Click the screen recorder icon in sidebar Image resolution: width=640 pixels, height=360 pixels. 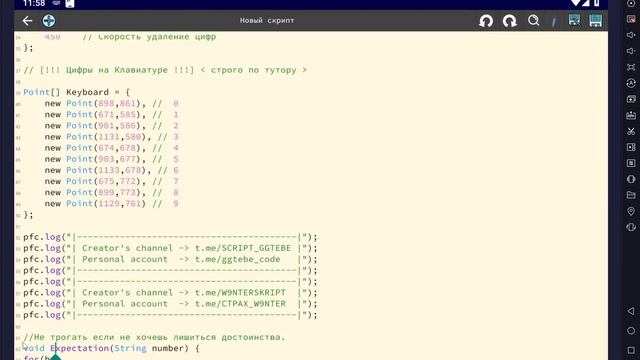(x=631, y=147)
